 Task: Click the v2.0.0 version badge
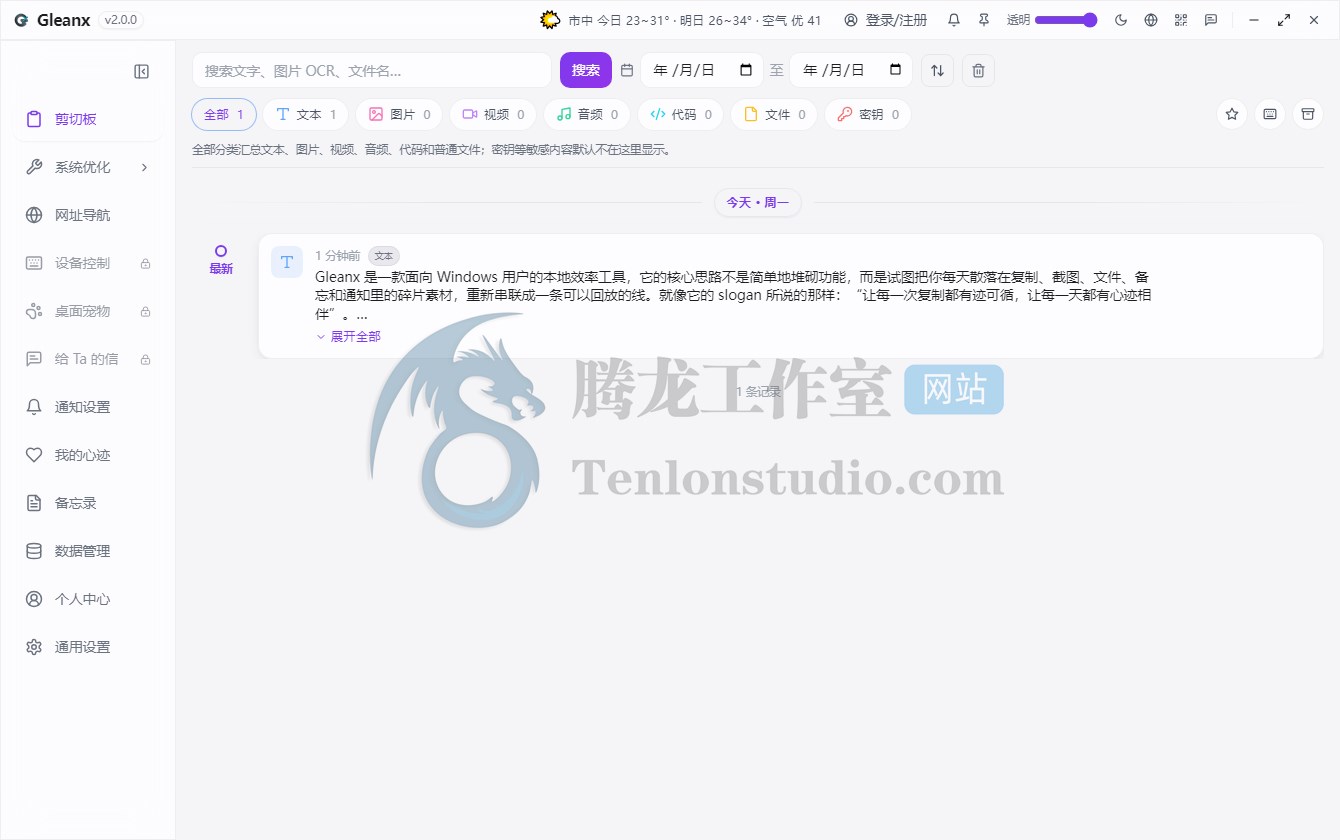tap(121, 20)
